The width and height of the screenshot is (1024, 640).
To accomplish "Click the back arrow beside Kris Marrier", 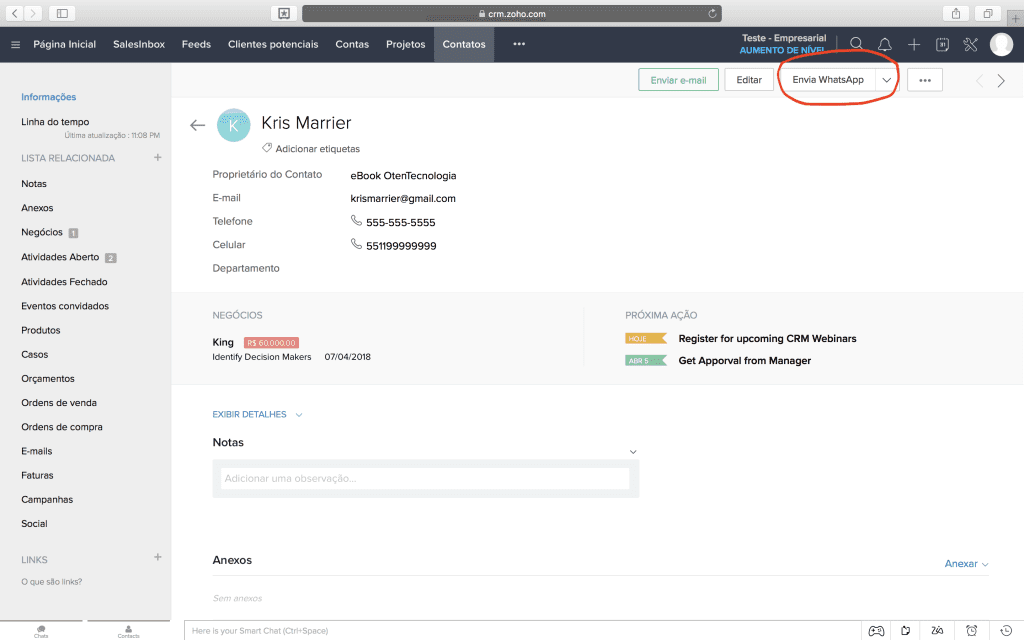I will (x=197, y=125).
